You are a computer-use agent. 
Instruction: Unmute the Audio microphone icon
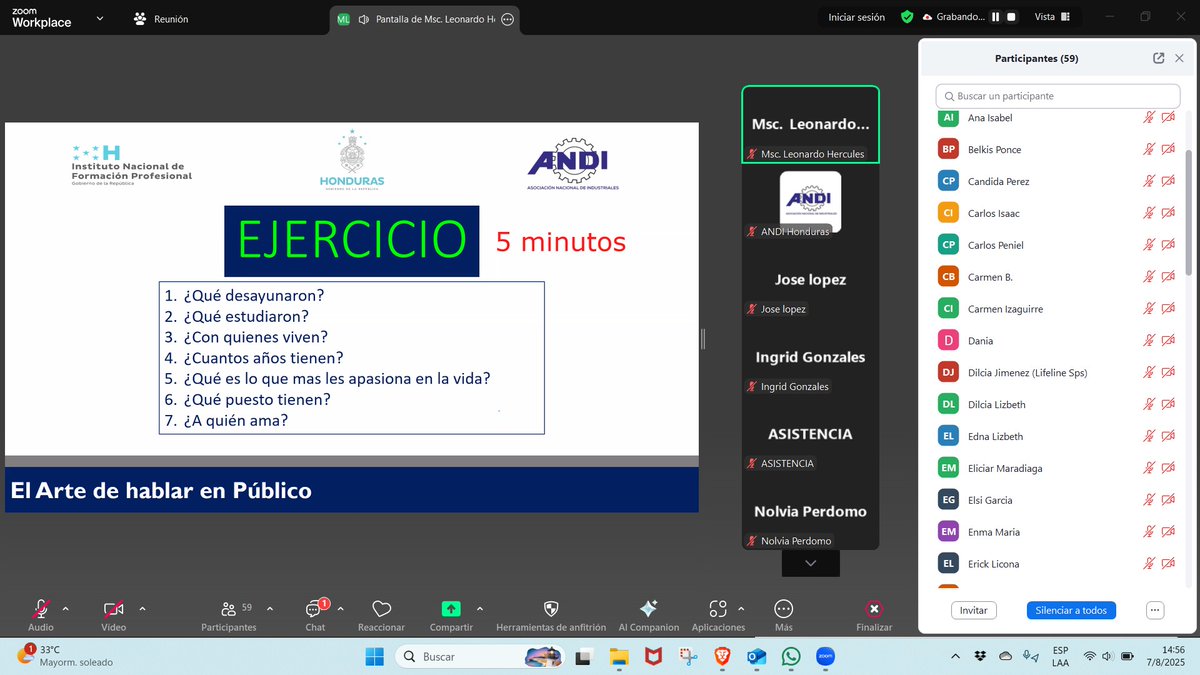[40, 608]
